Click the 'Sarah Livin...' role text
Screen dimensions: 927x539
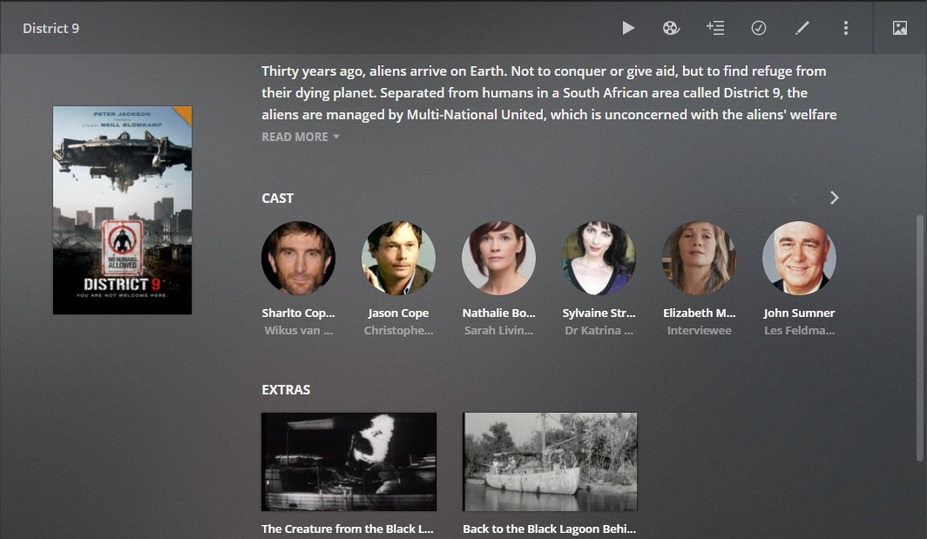tap(498, 330)
